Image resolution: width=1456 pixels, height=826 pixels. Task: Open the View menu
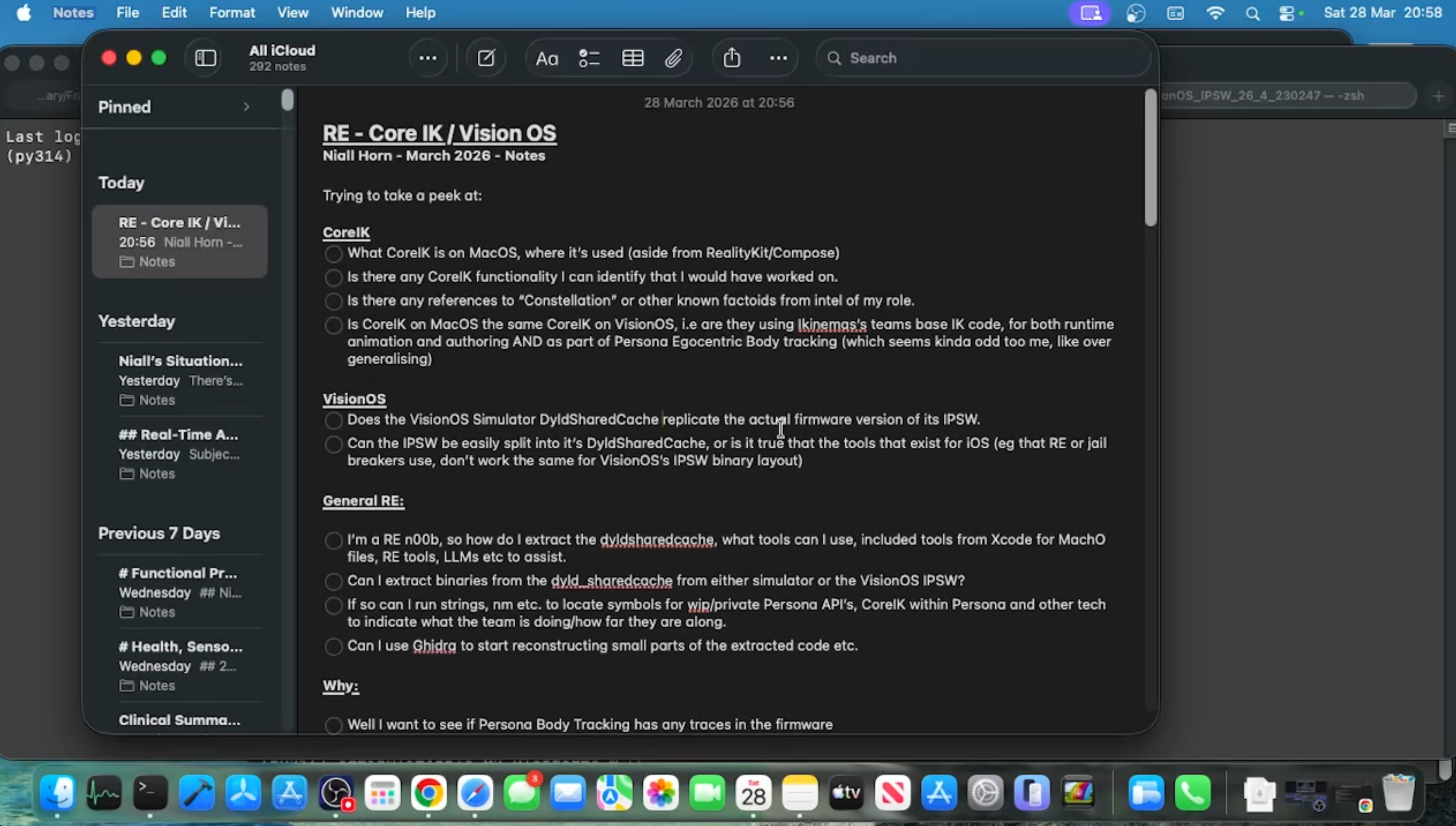293,13
